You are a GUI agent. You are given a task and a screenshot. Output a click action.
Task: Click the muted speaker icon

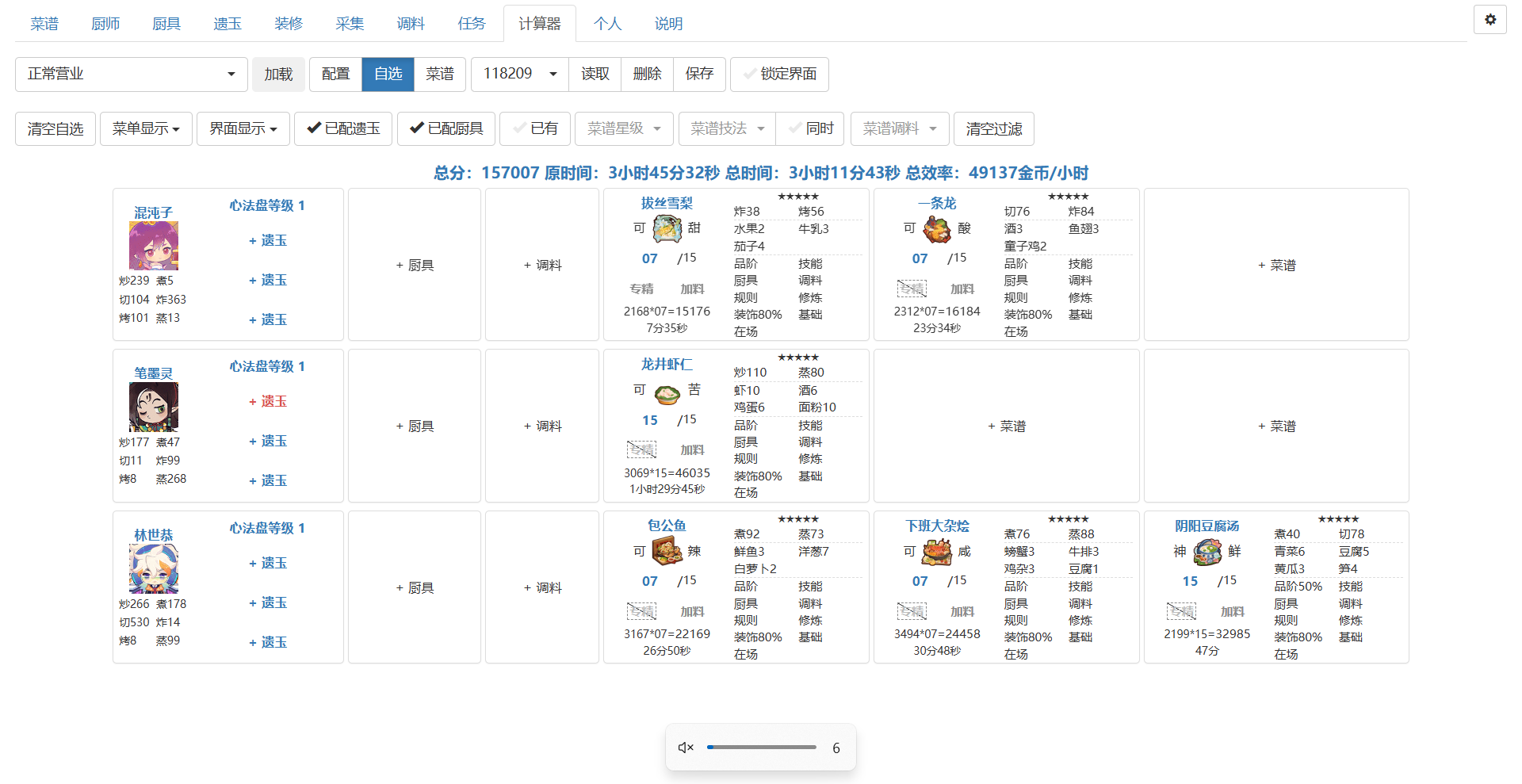tap(686, 748)
